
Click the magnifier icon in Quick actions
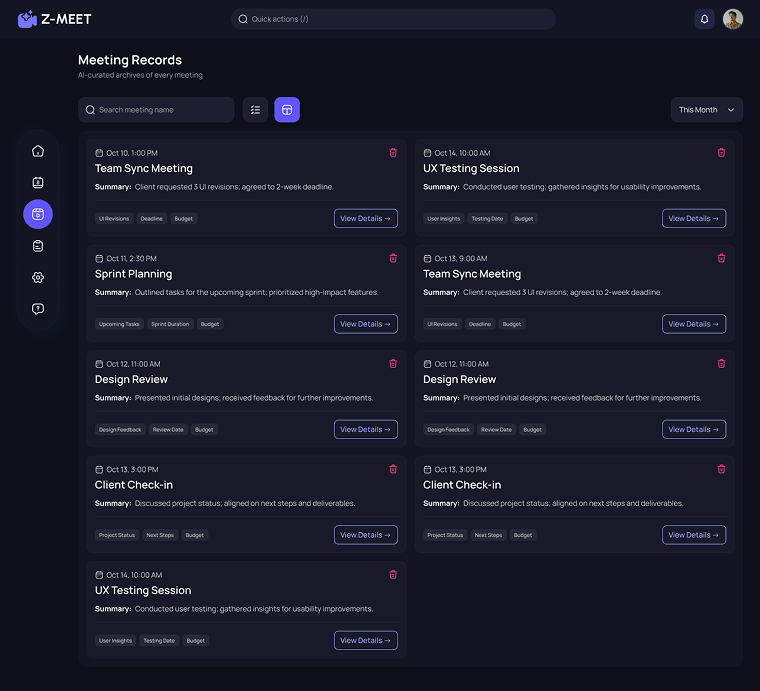coord(243,19)
